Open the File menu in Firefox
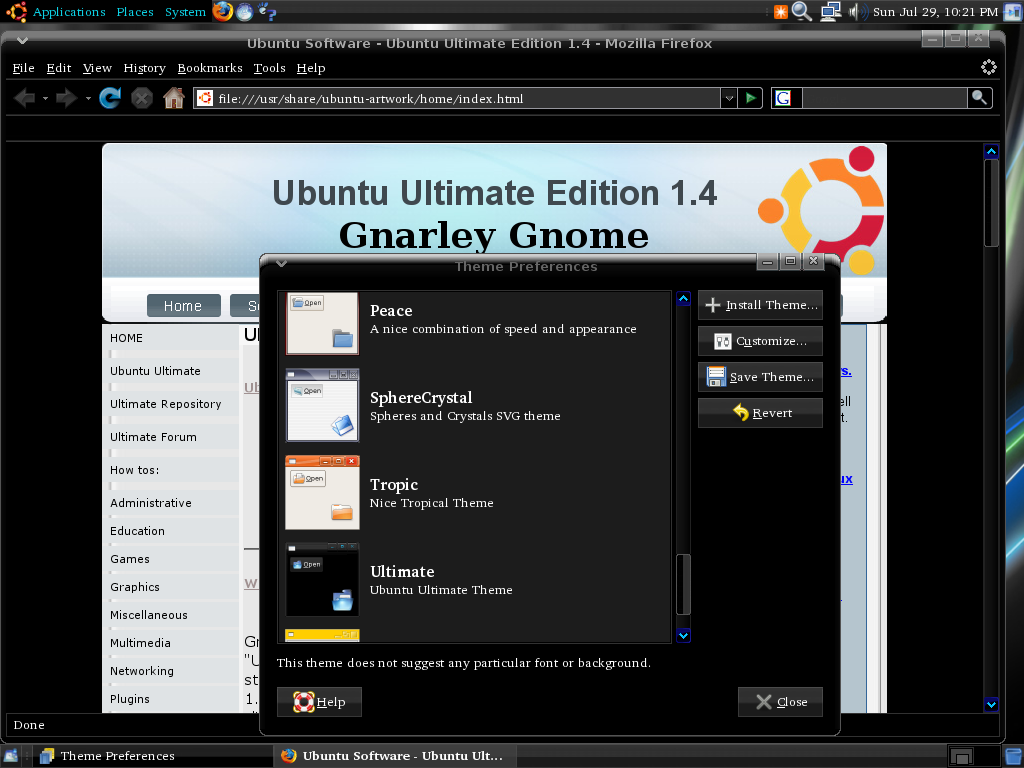 24,68
